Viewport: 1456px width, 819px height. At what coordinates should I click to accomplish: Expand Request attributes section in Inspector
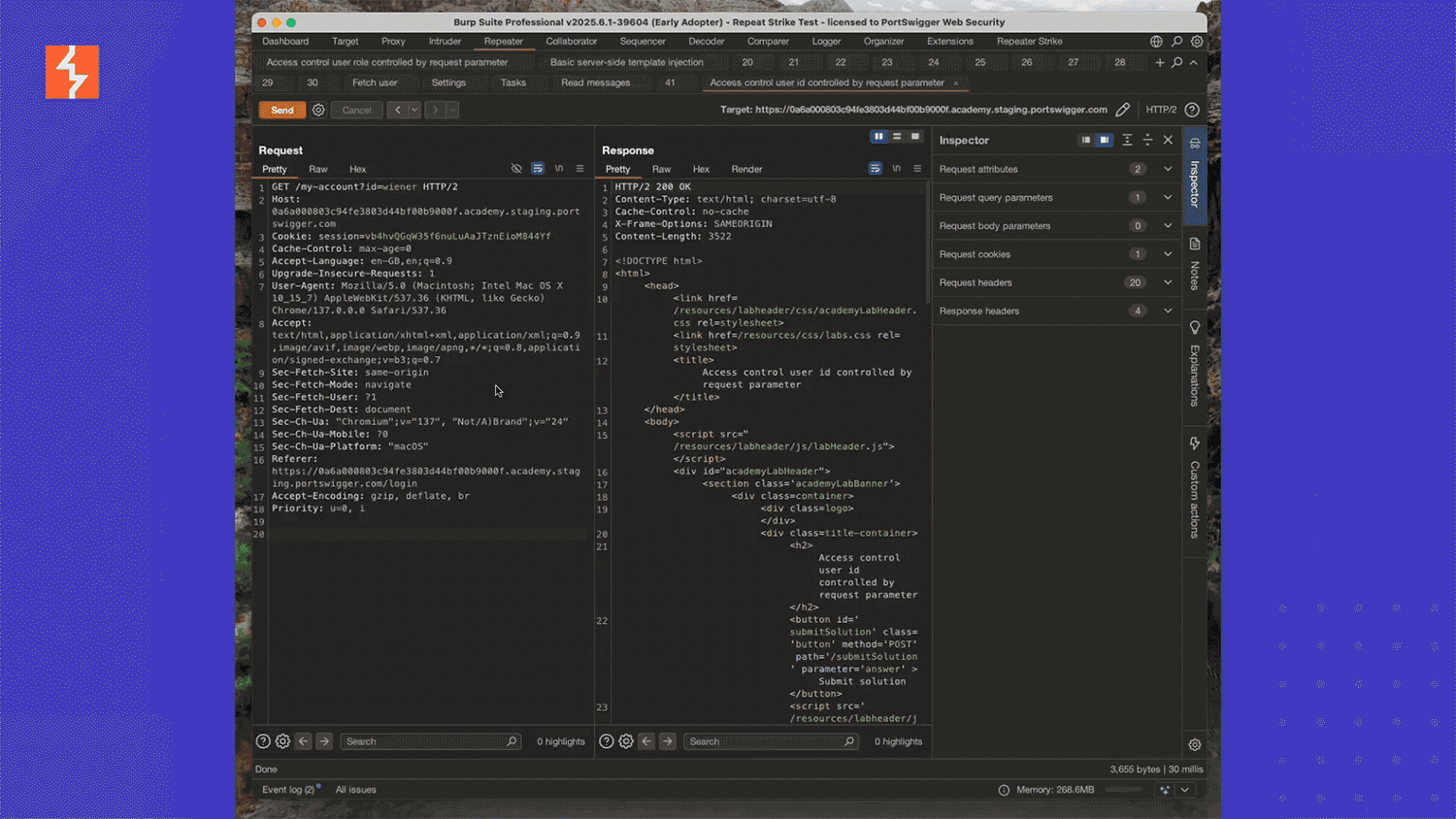pyautogui.click(x=1056, y=169)
